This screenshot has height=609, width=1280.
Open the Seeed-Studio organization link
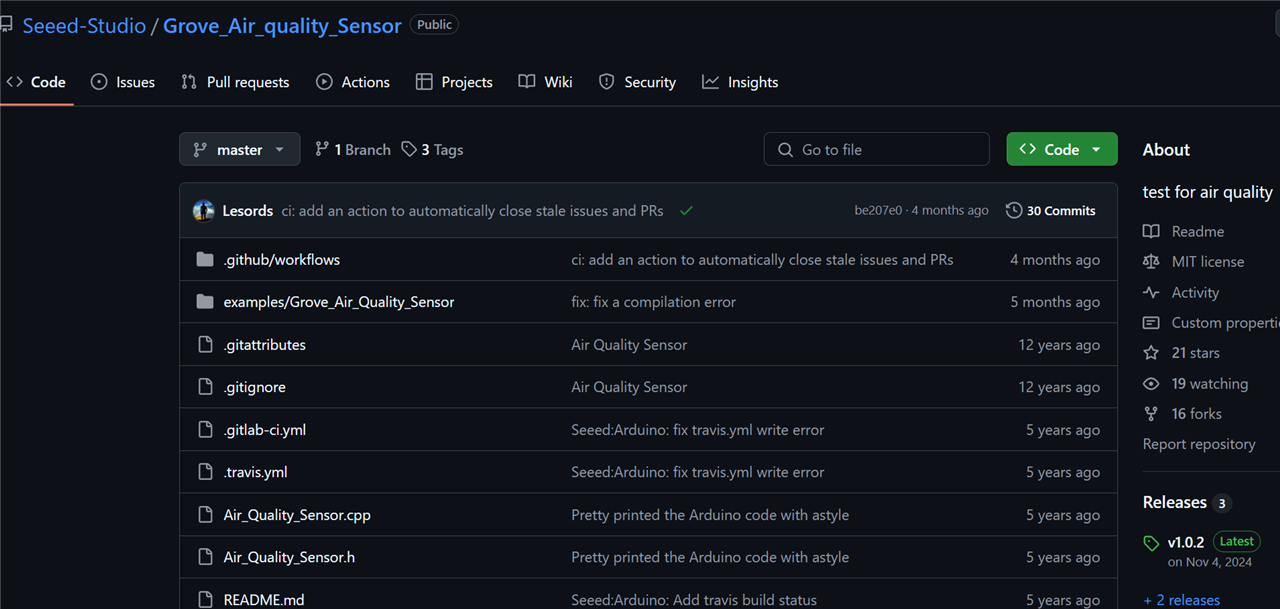click(x=84, y=26)
